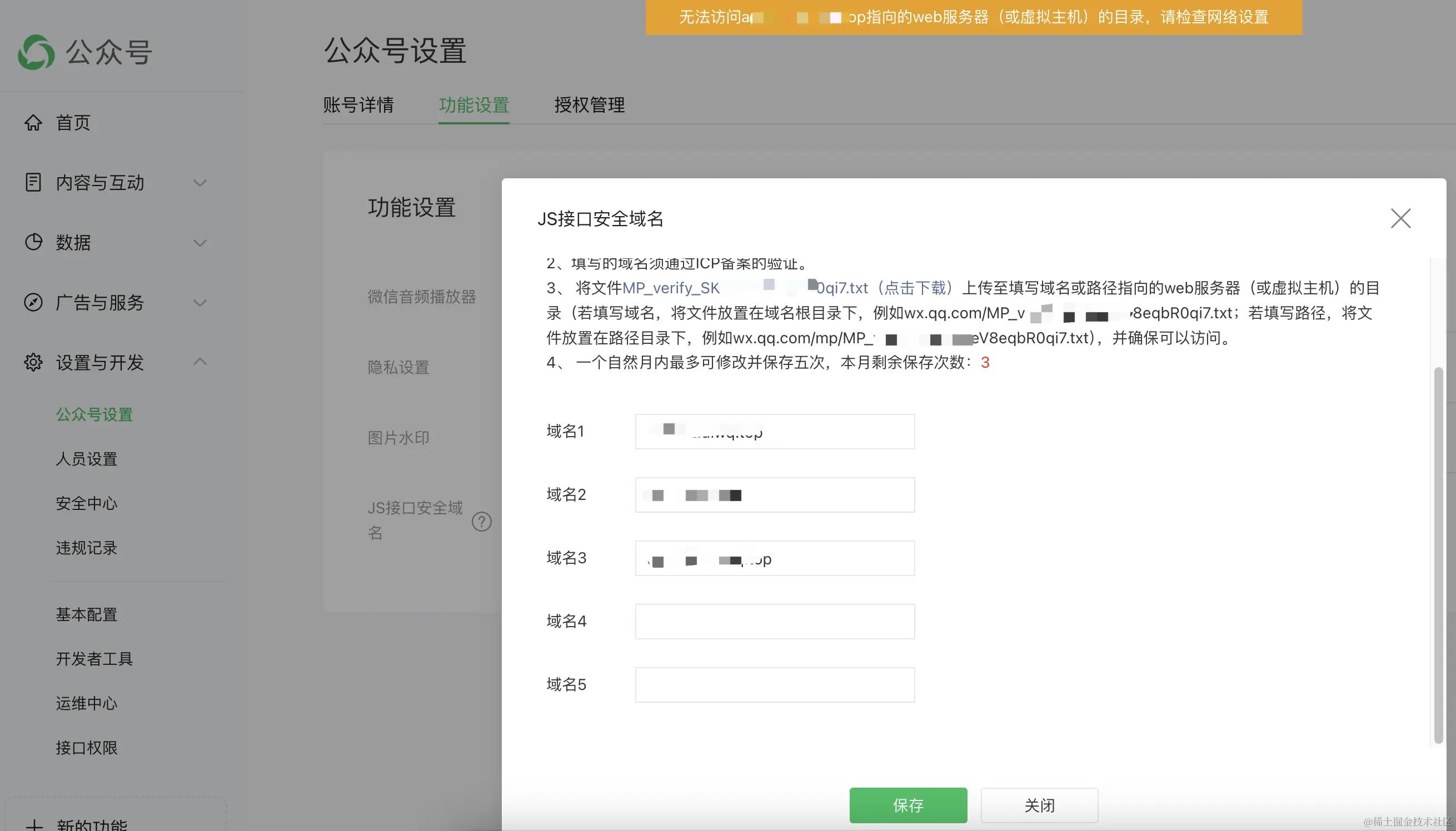Click the 首页 home icon

tap(33, 123)
